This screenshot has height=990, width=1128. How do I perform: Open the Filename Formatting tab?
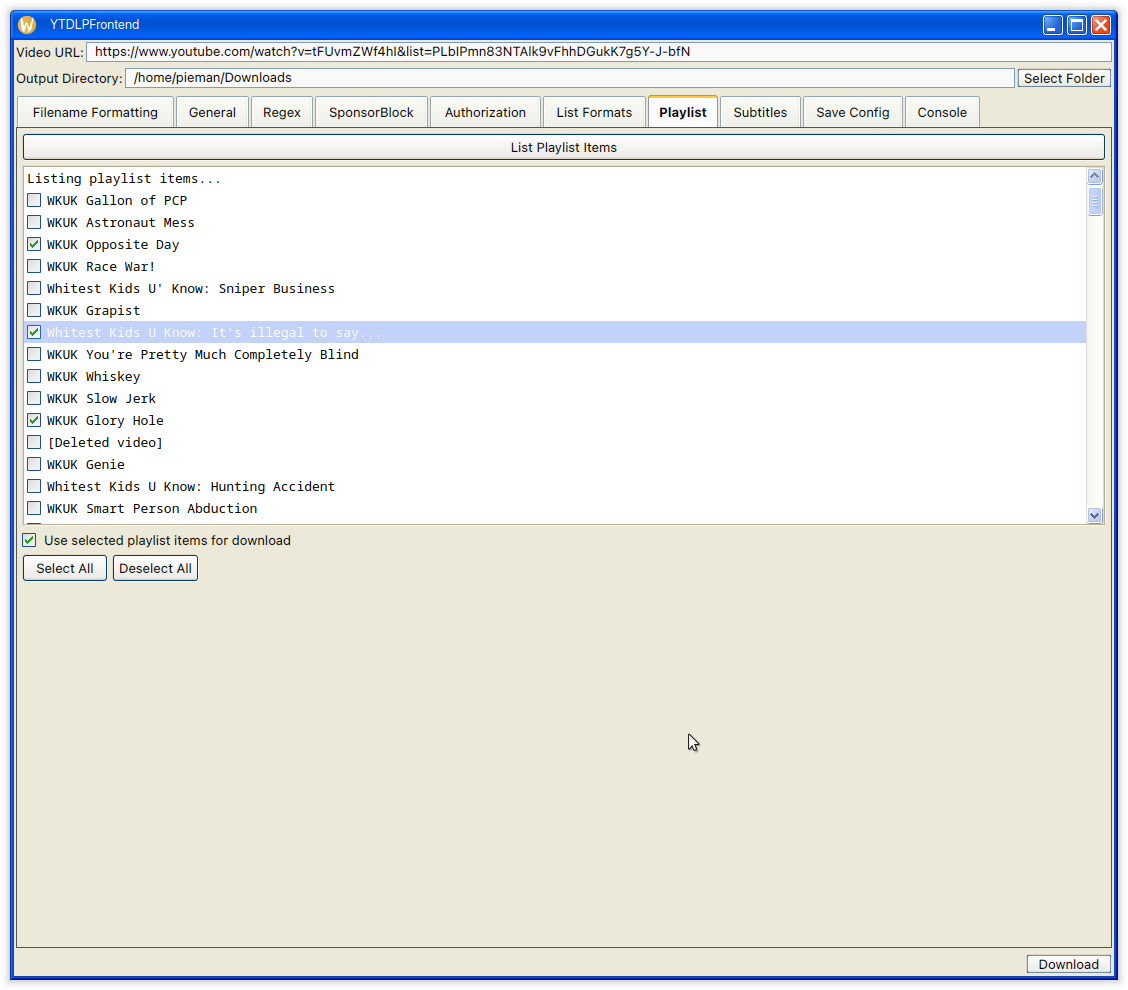click(95, 112)
